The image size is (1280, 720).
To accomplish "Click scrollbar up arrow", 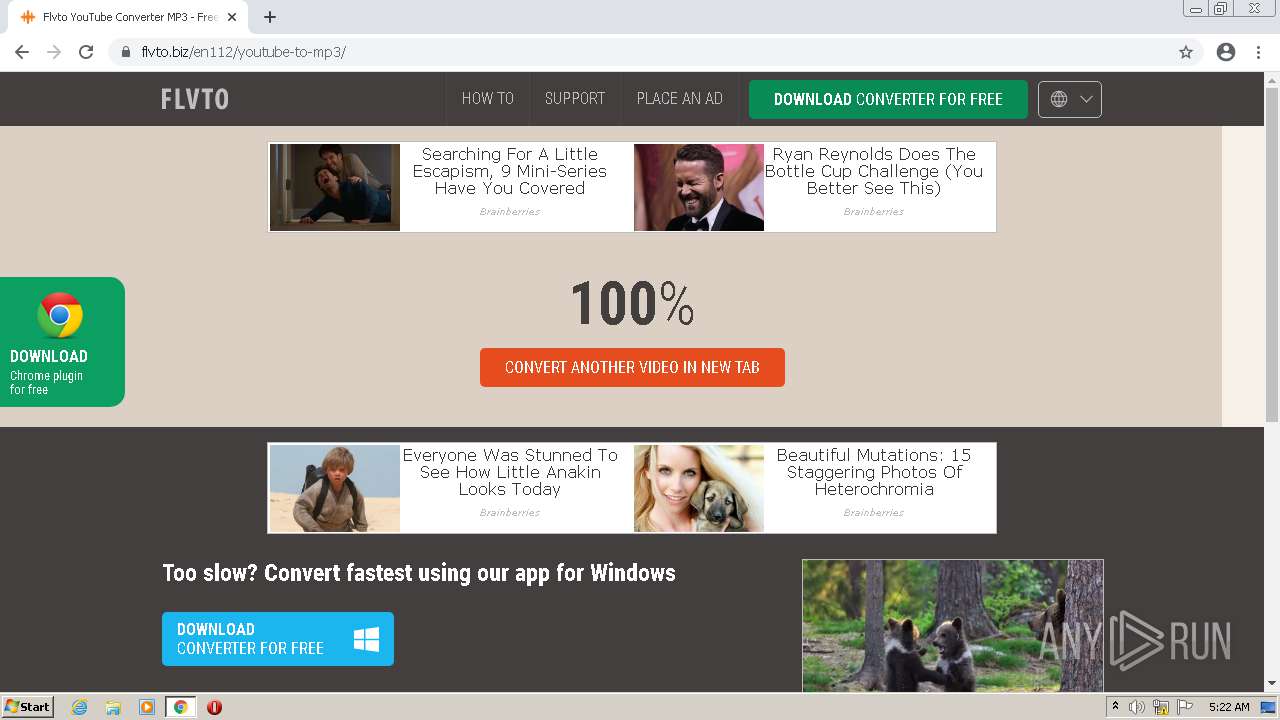I will pos(1272,79).
